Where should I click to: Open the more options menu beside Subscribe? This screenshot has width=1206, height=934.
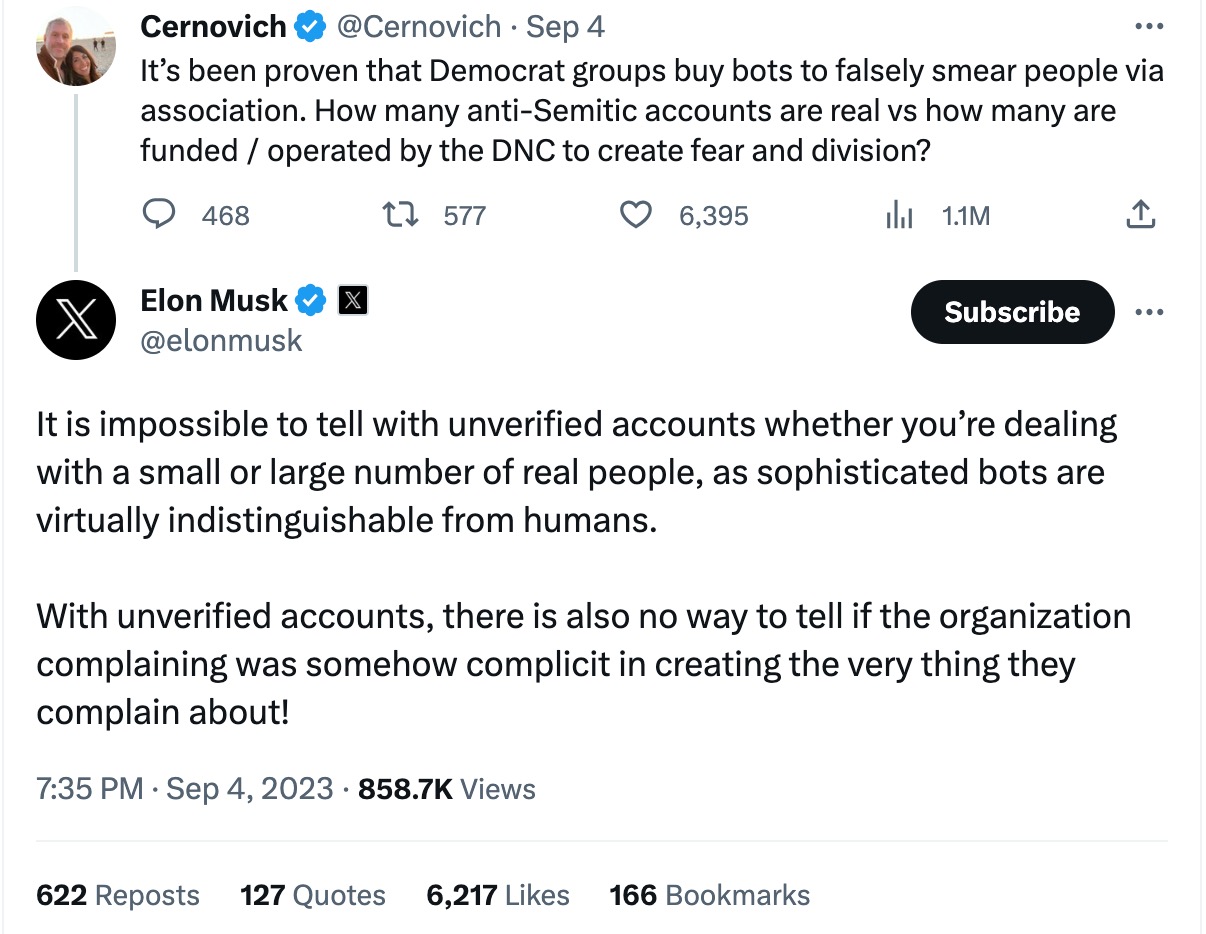(1150, 312)
